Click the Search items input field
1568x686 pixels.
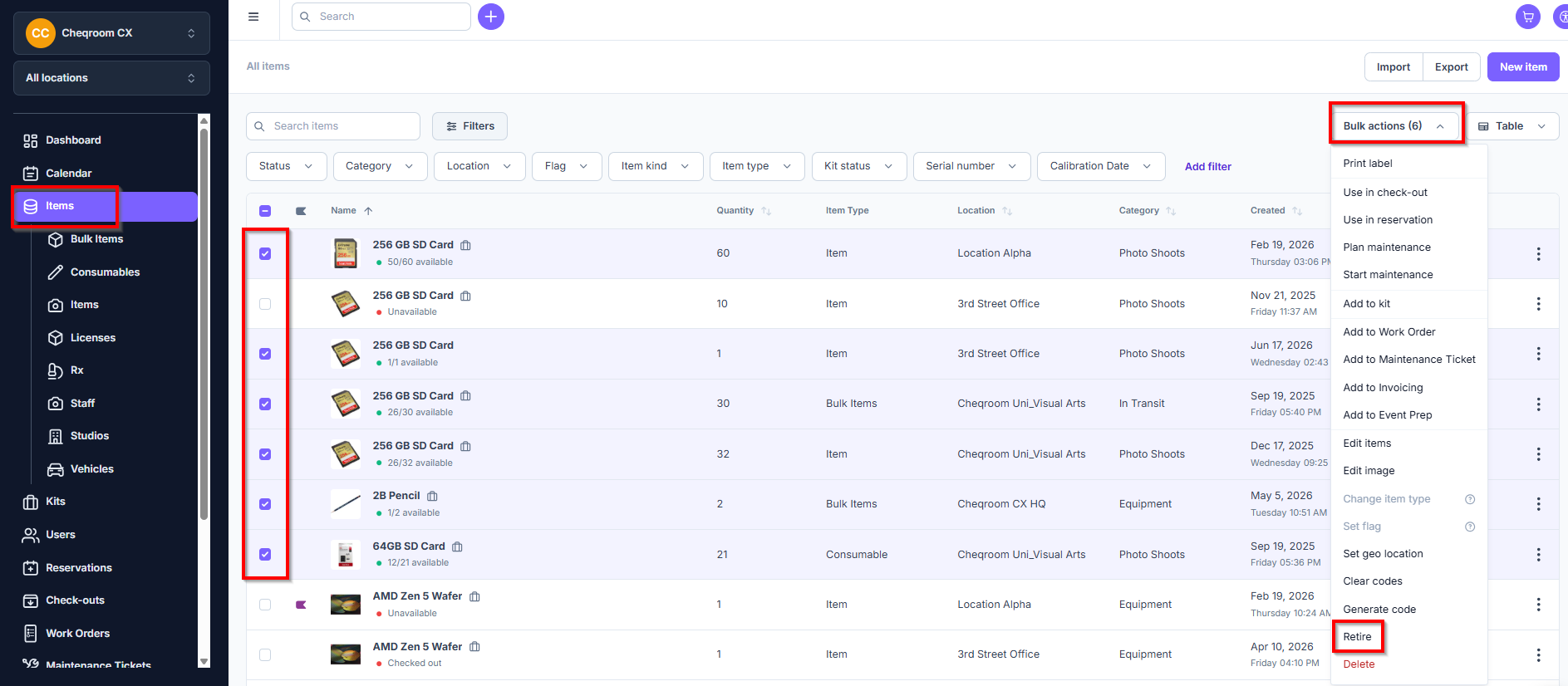point(333,126)
